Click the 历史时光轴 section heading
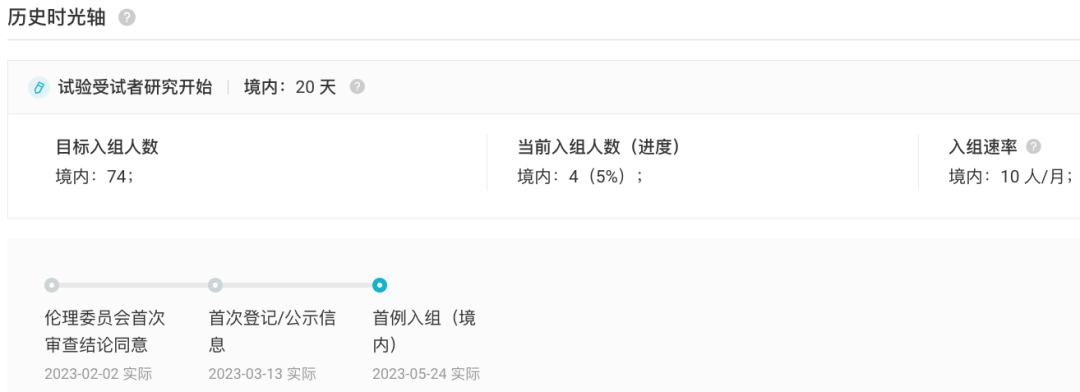Image resolution: width=1080 pixels, height=392 pixels. pyautogui.click(x=56, y=19)
